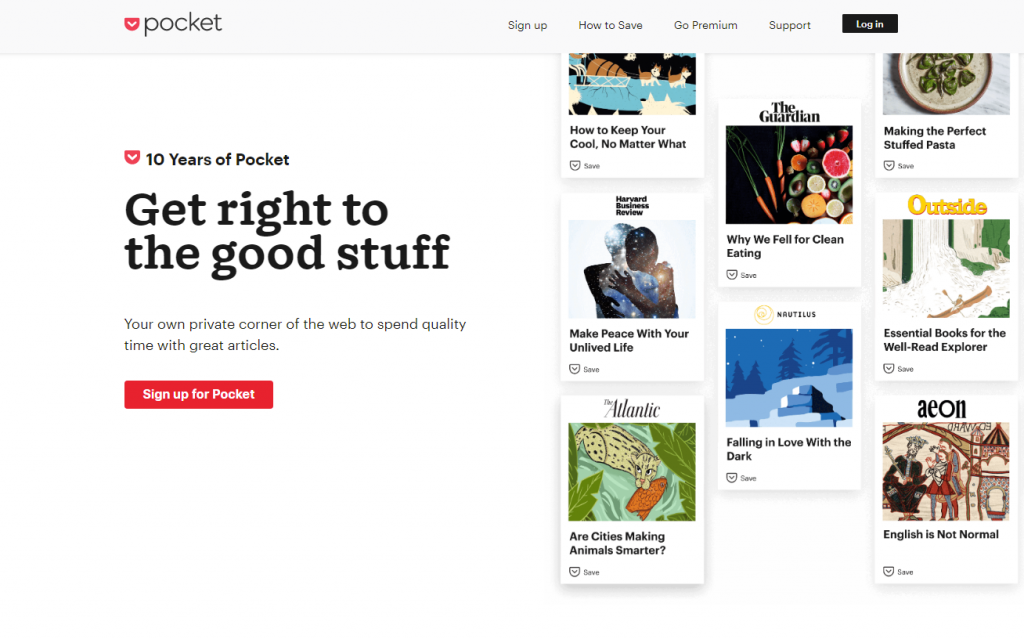Save the "English is Not Normal" article
1024x639 pixels.
tap(899, 572)
